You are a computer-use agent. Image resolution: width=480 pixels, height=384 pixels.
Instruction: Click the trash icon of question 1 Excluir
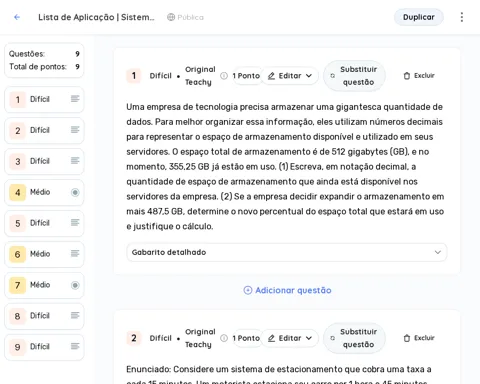pos(407,76)
